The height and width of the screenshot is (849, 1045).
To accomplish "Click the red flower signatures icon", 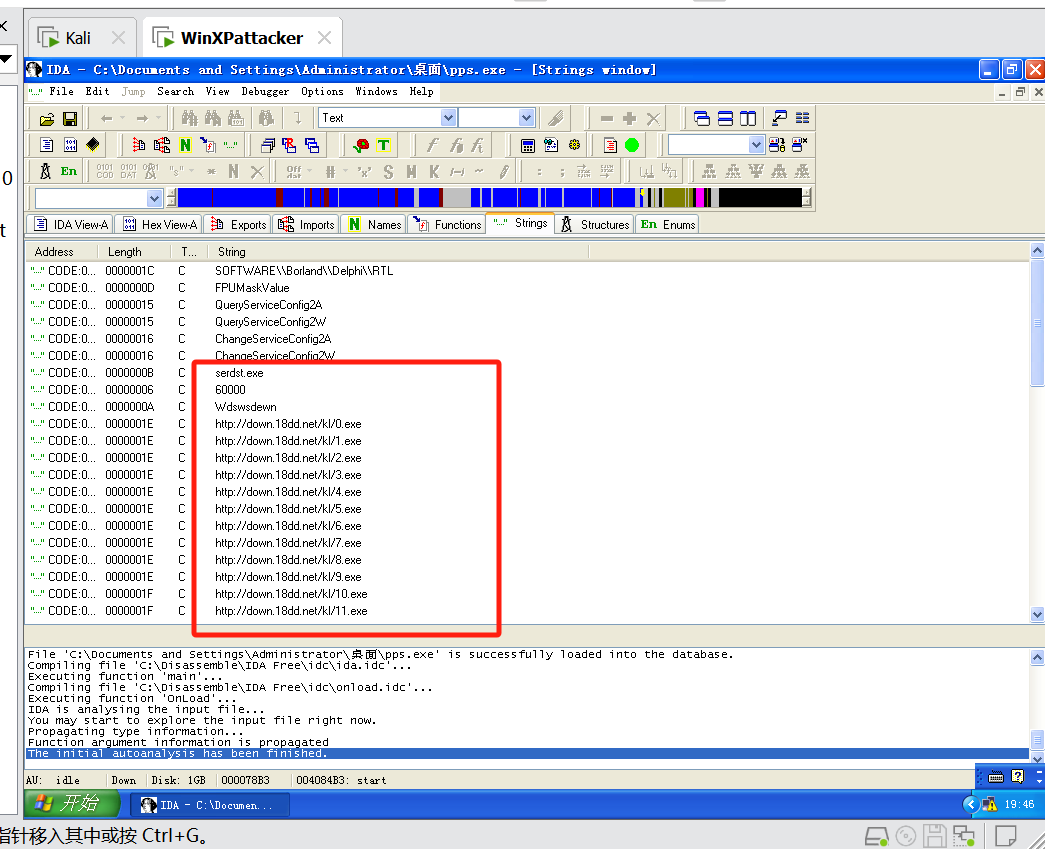I will pyautogui.click(x=361, y=145).
